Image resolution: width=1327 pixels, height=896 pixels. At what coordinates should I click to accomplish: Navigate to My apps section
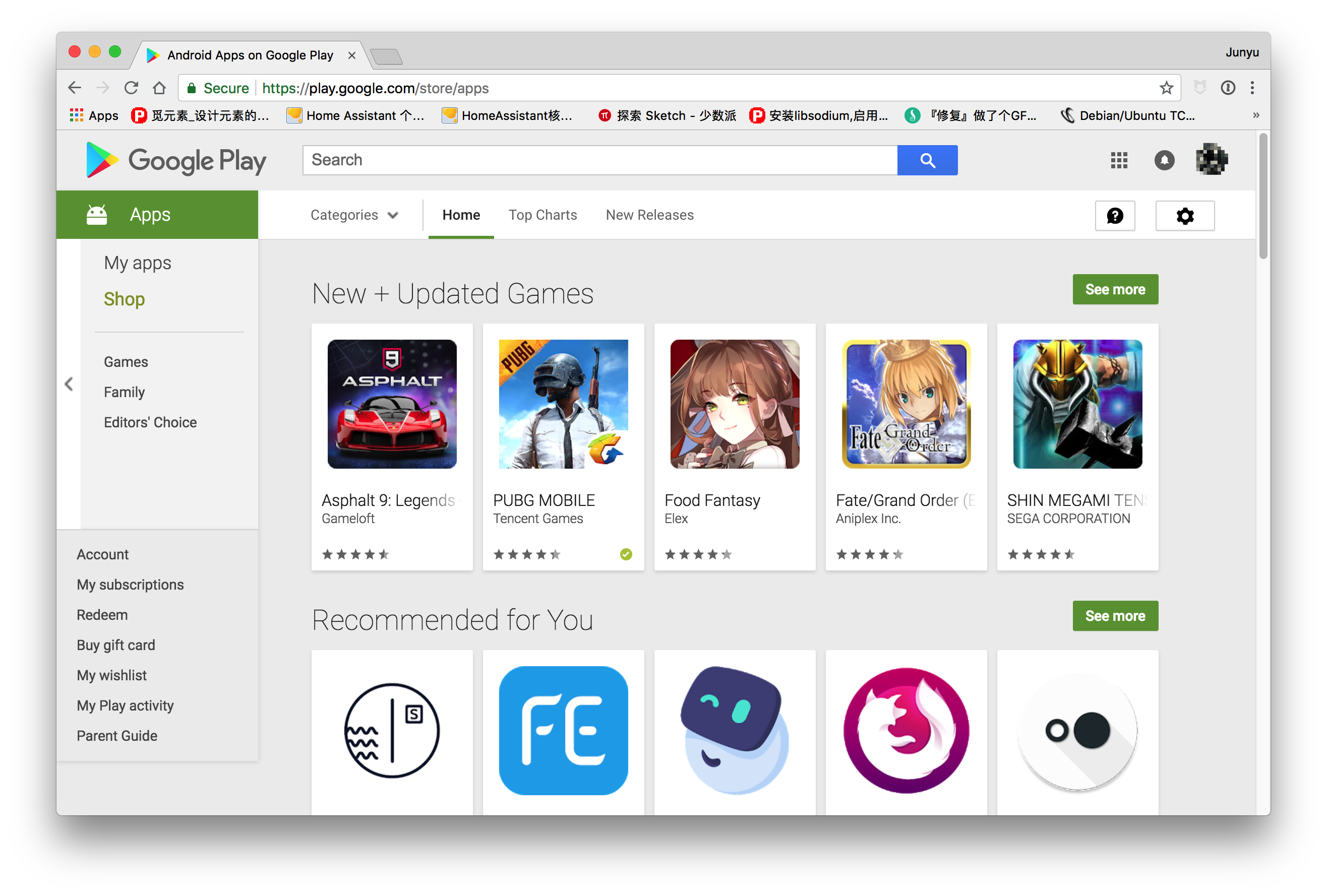[x=138, y=262]
